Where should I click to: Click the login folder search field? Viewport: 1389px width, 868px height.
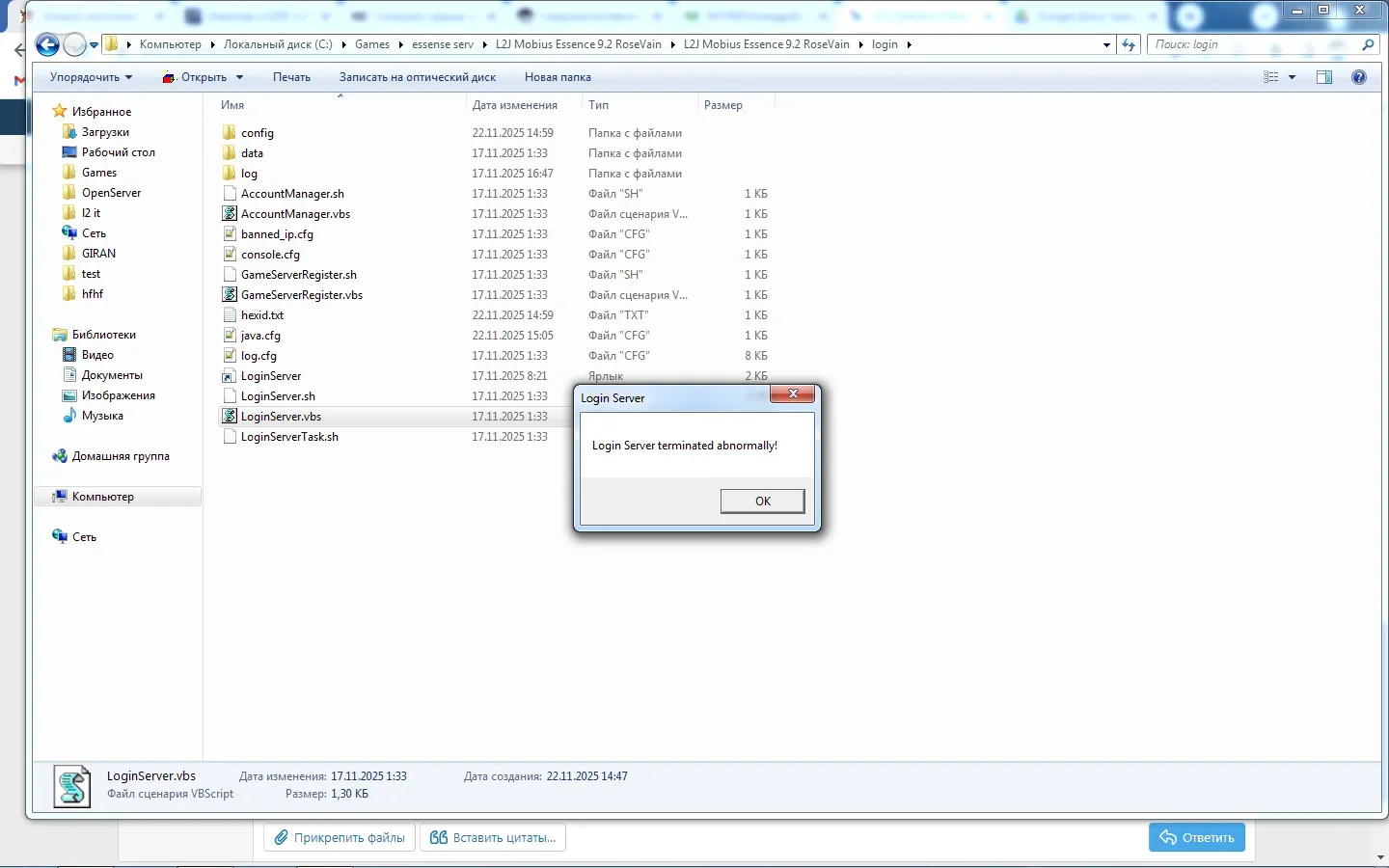click(x=1254, y=44)
